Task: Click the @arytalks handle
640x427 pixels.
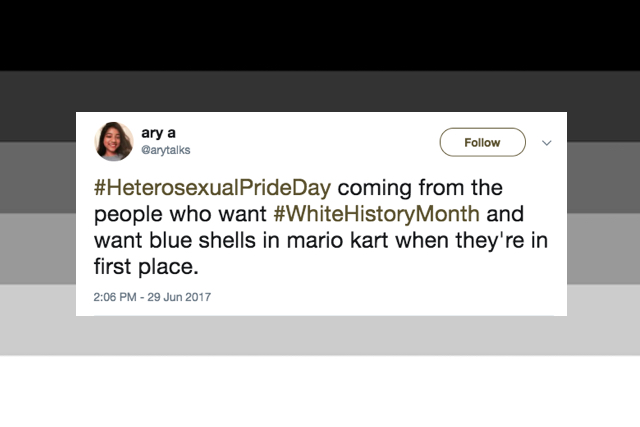Action: coord(164,150)
